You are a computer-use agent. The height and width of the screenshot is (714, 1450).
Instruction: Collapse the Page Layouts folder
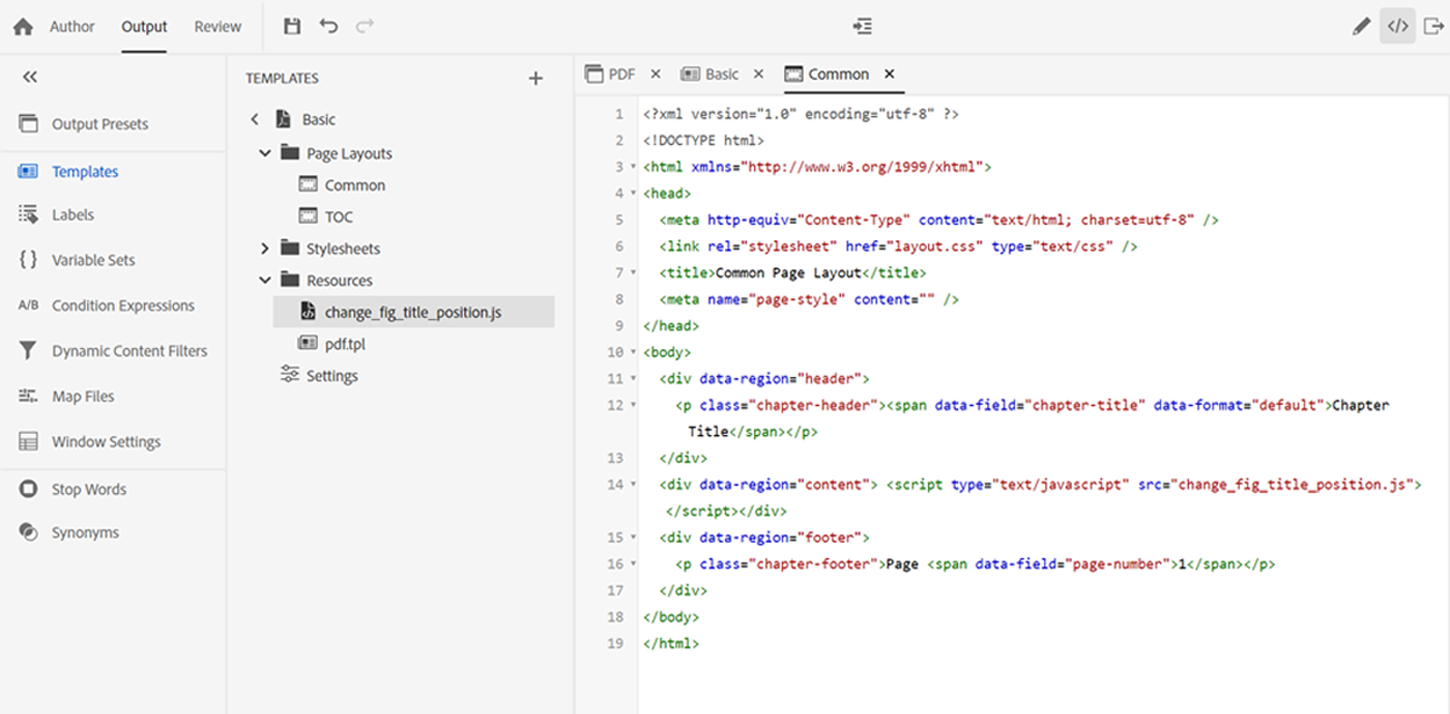coord(264,153)
